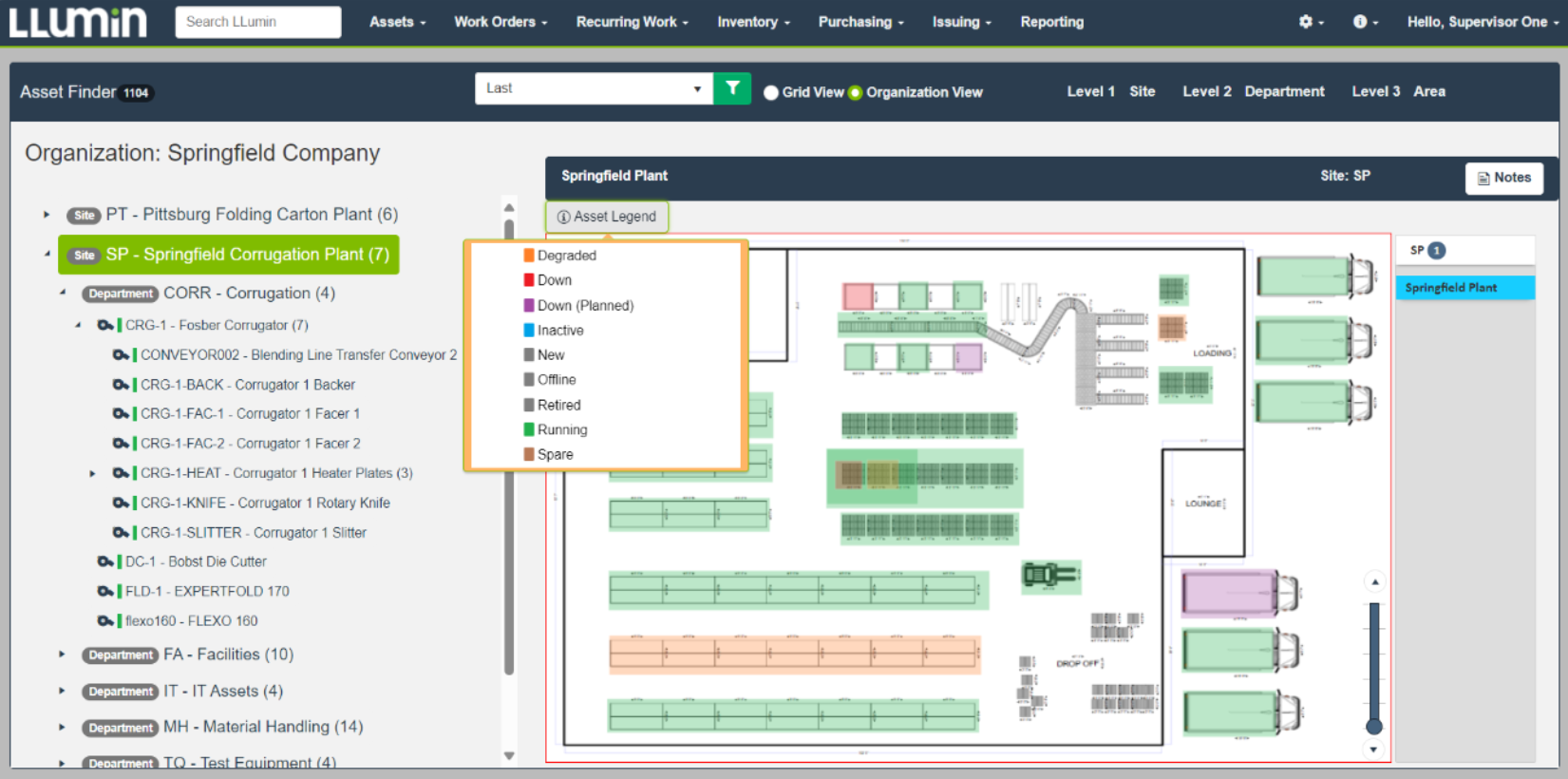Open the Last filter dropdown
This screenshot has height=779, width=1568.
pyautogui.click(x=594, y=88)
